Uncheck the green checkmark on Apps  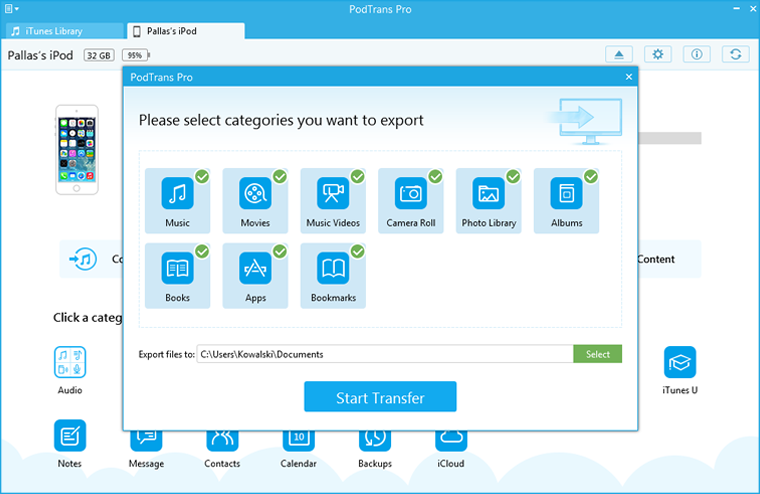coord(280,252)
